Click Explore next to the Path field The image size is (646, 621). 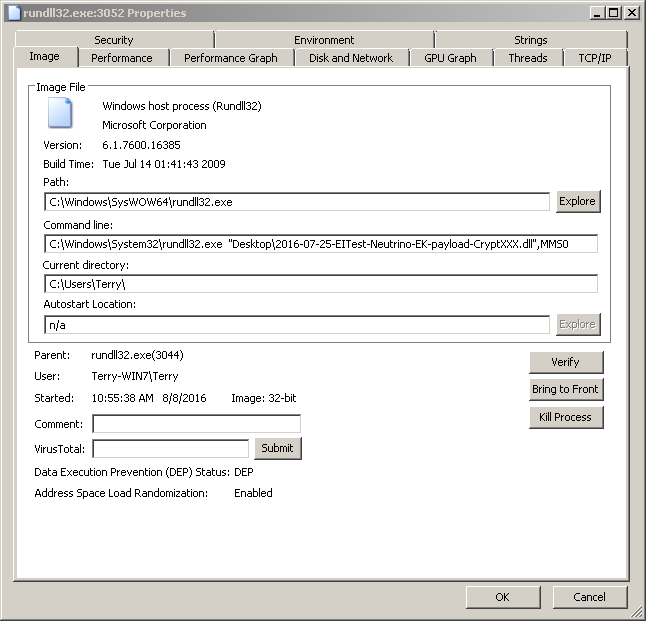pos(578,201)
